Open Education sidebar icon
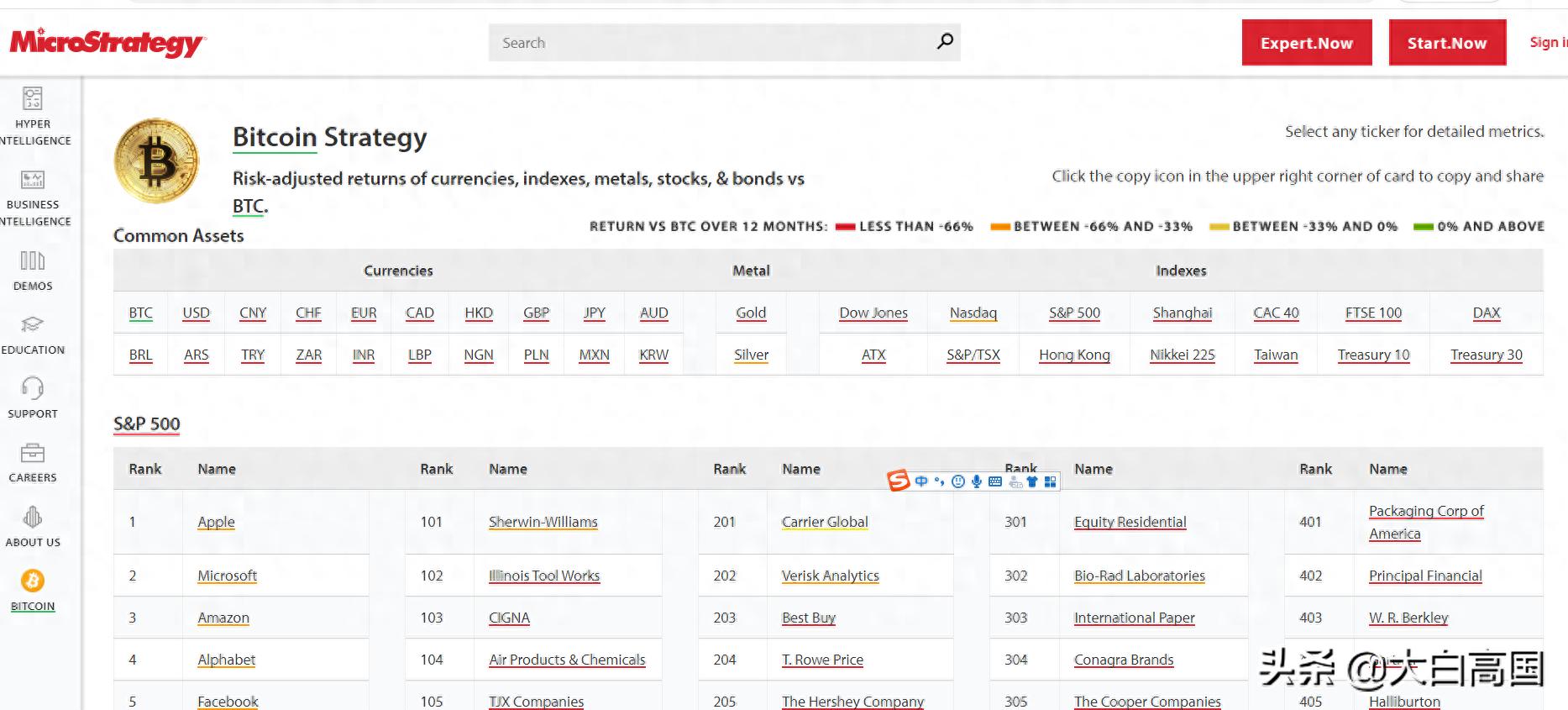The width and height of the screenshot is (1568, 710). click(x=33, y=324)
